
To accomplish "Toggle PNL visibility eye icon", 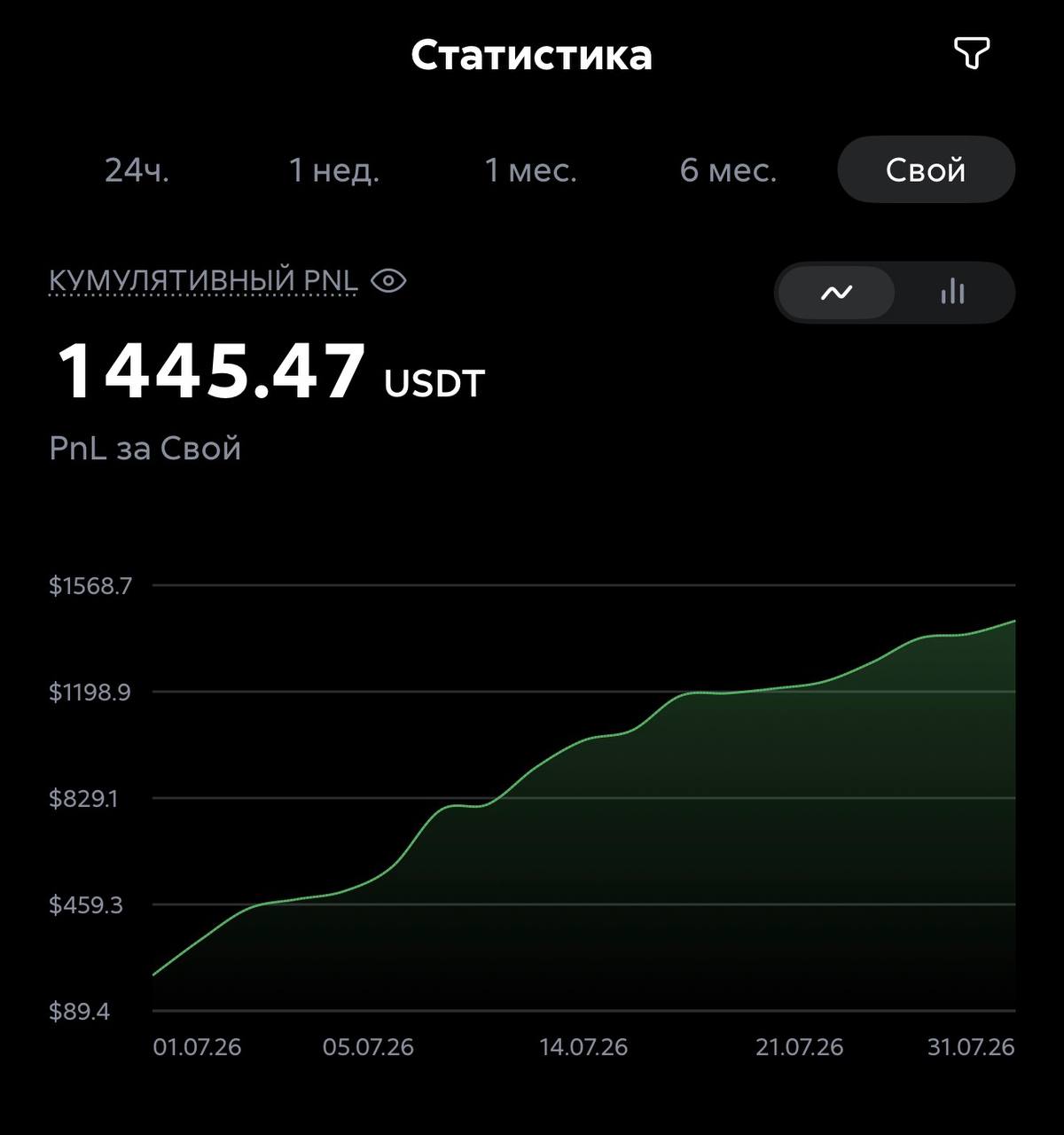I will 388,281.
